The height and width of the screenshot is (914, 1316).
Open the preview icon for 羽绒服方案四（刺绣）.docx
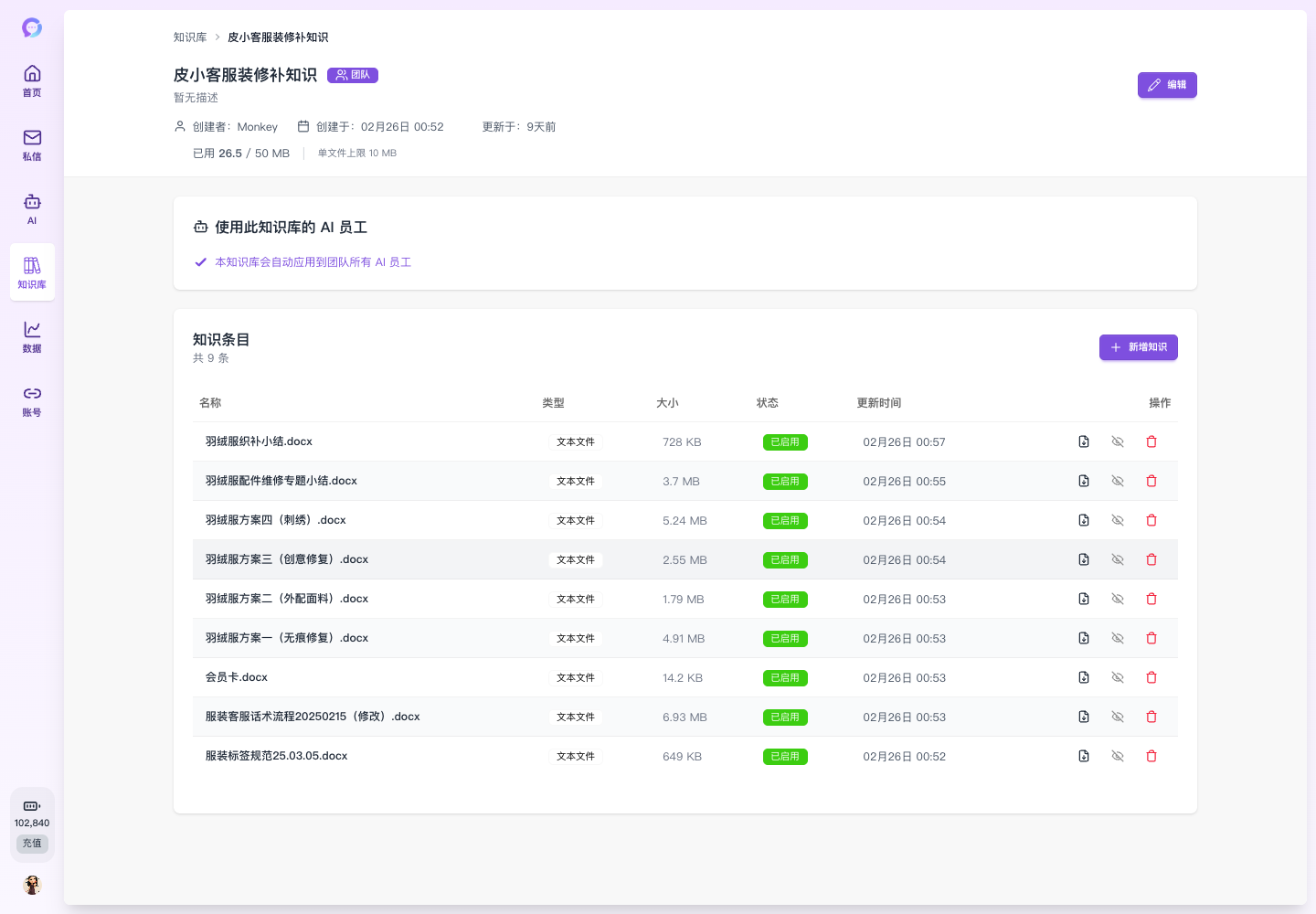point(1084,519)
